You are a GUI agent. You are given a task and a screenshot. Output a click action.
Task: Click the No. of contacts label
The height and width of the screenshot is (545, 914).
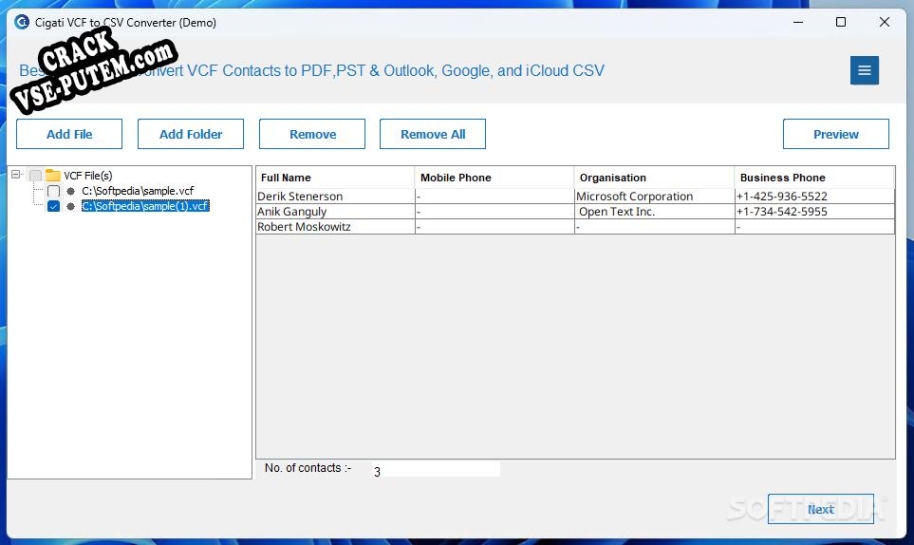pos(308,468)
